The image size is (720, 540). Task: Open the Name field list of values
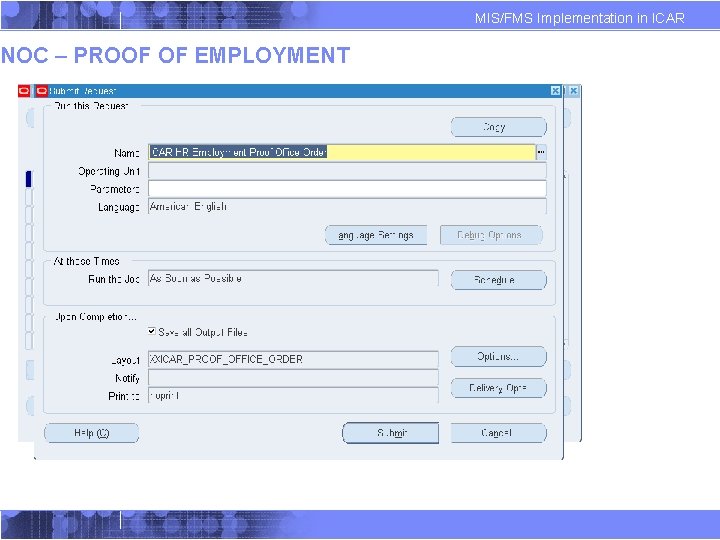point(541,152)
